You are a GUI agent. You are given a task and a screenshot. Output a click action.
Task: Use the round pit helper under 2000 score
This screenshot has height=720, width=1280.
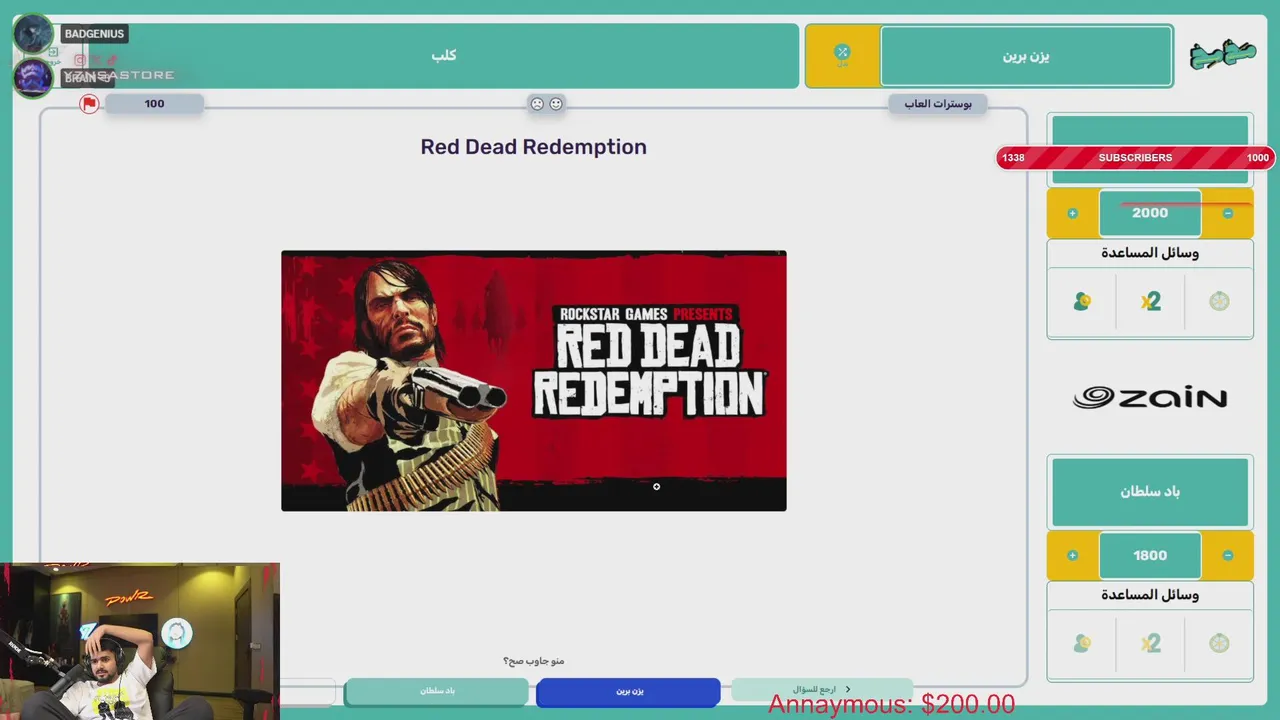1219,301
